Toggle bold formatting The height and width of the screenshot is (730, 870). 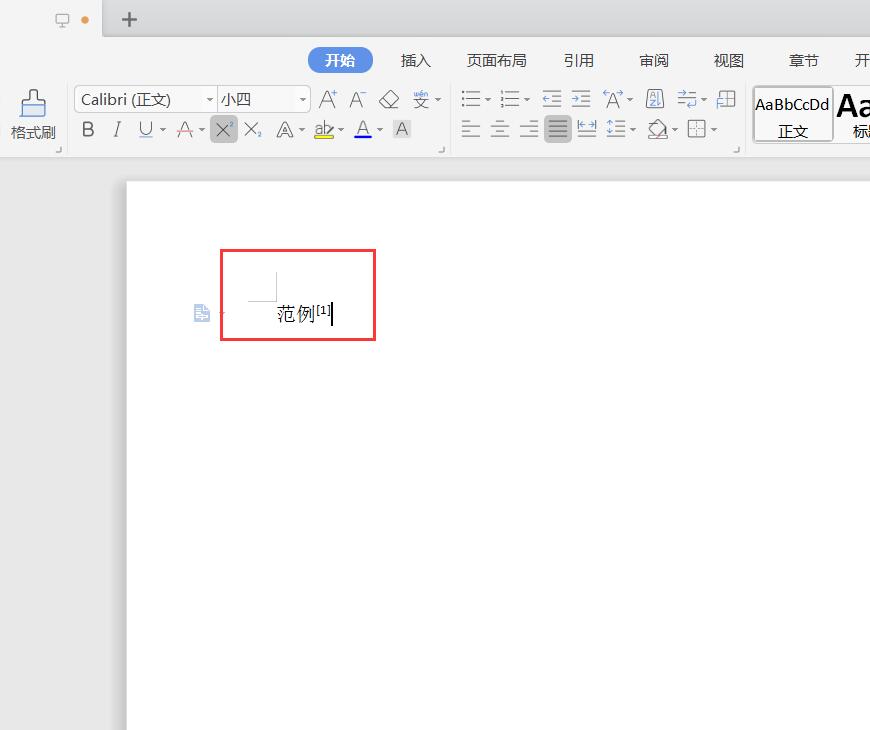pos(88,129)
